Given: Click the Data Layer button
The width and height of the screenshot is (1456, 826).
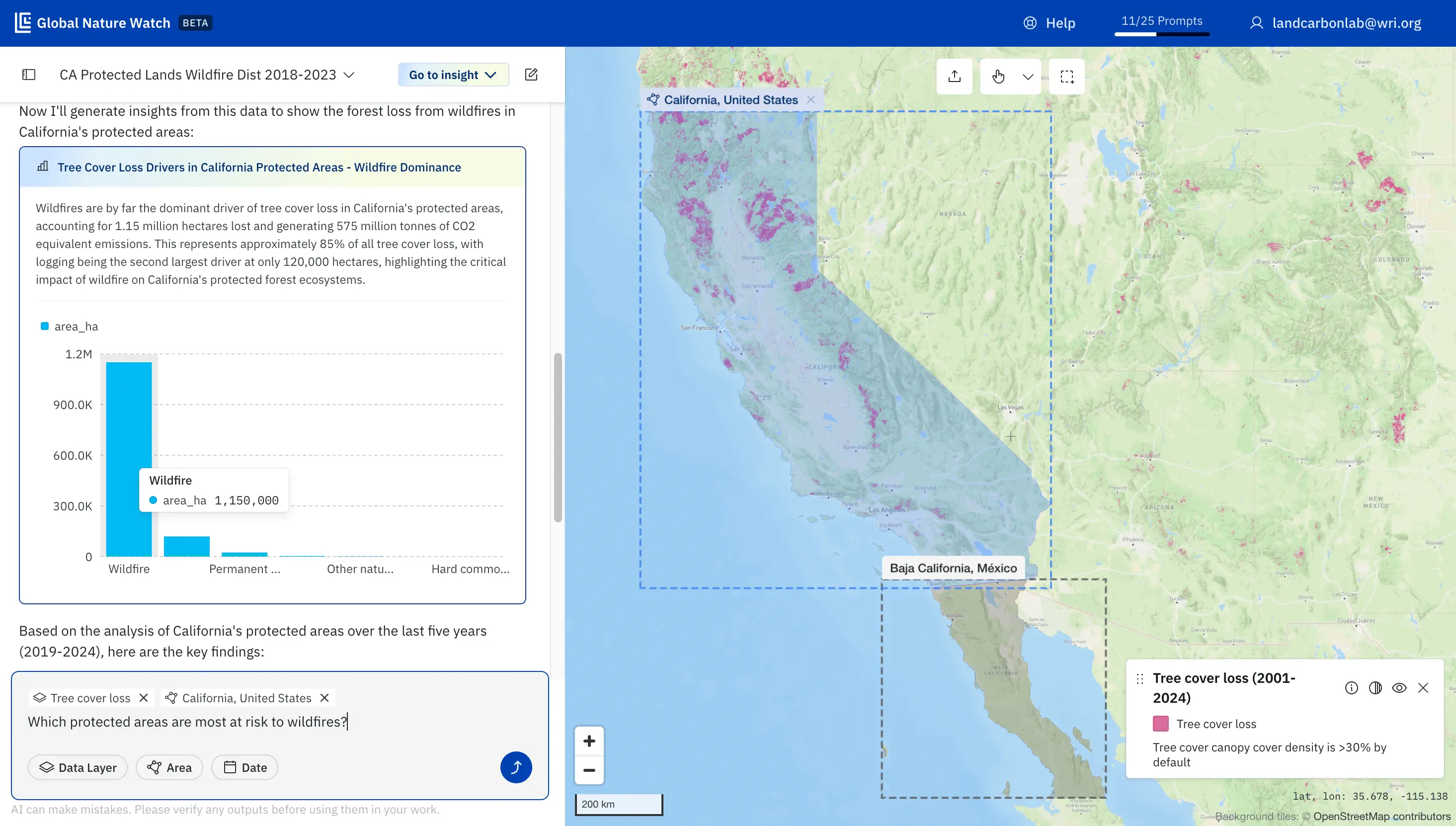Looking at the screenshot, I should point(78,767).
